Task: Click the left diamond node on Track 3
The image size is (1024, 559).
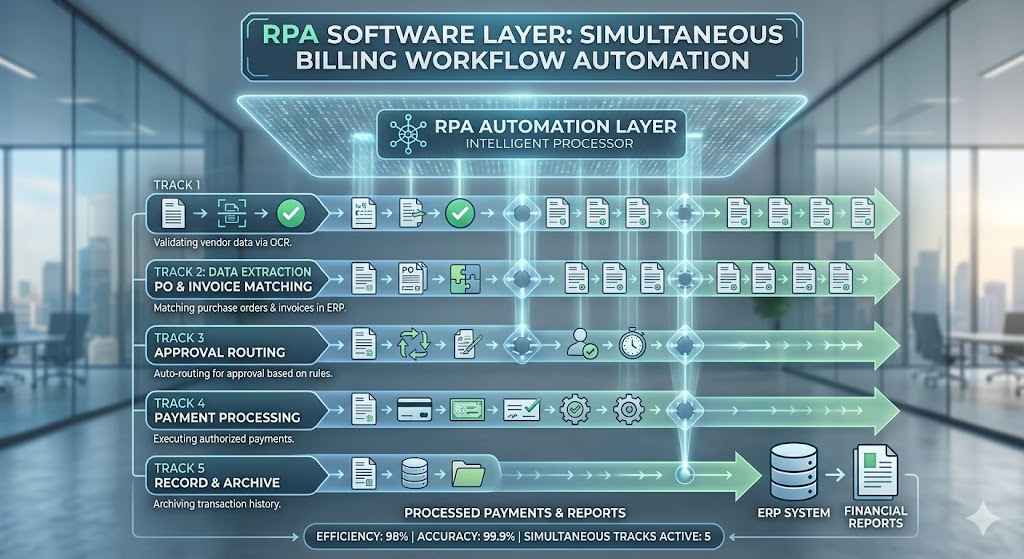Action: (x=522, y=344)
